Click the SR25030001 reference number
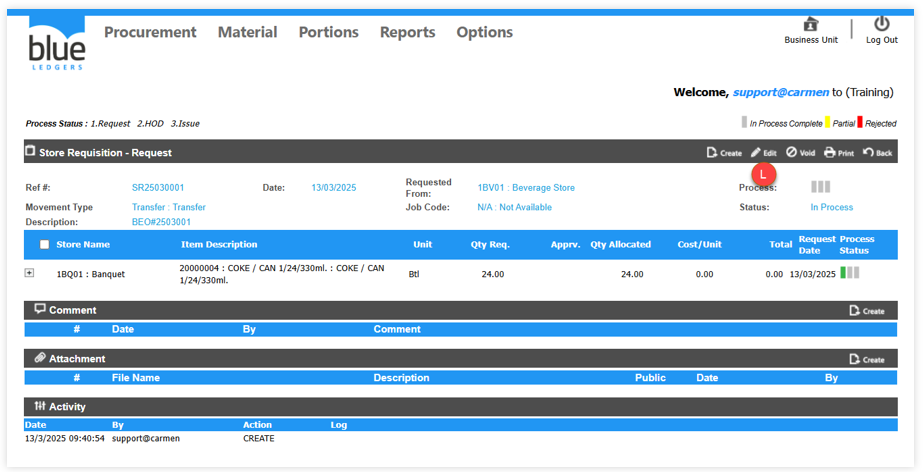 tap(158, 188)
